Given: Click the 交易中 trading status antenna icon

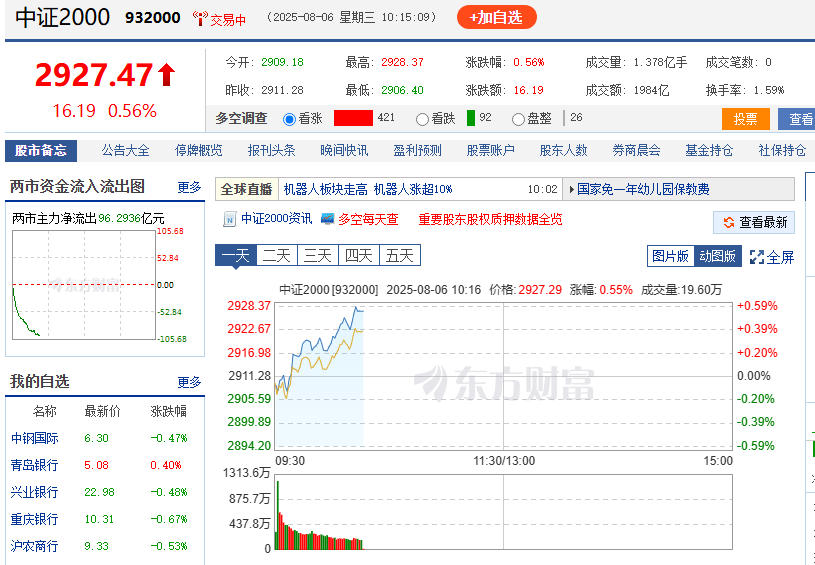Looking at the screenshot, I should [x=200, y=18].
